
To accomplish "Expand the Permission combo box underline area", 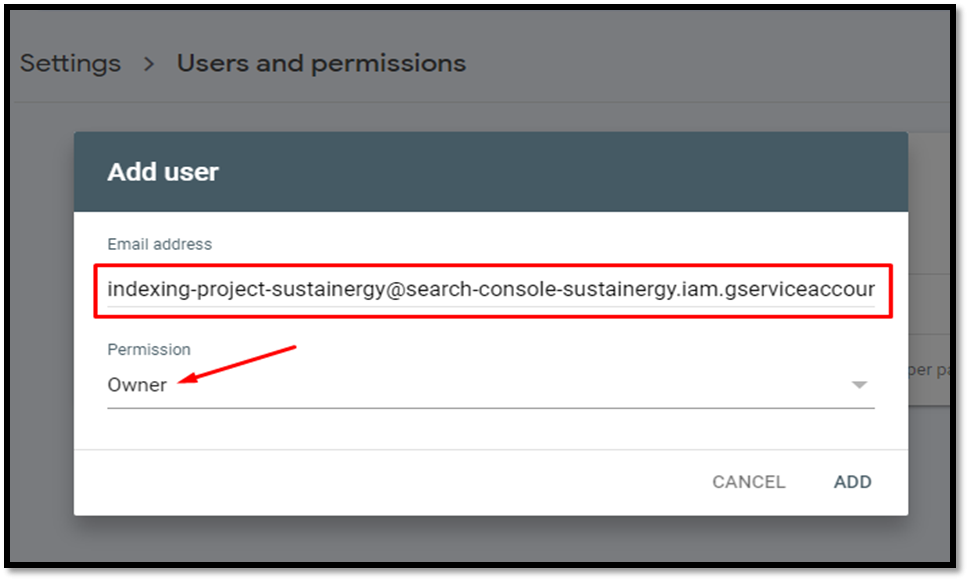I will [x=491, y=407].
